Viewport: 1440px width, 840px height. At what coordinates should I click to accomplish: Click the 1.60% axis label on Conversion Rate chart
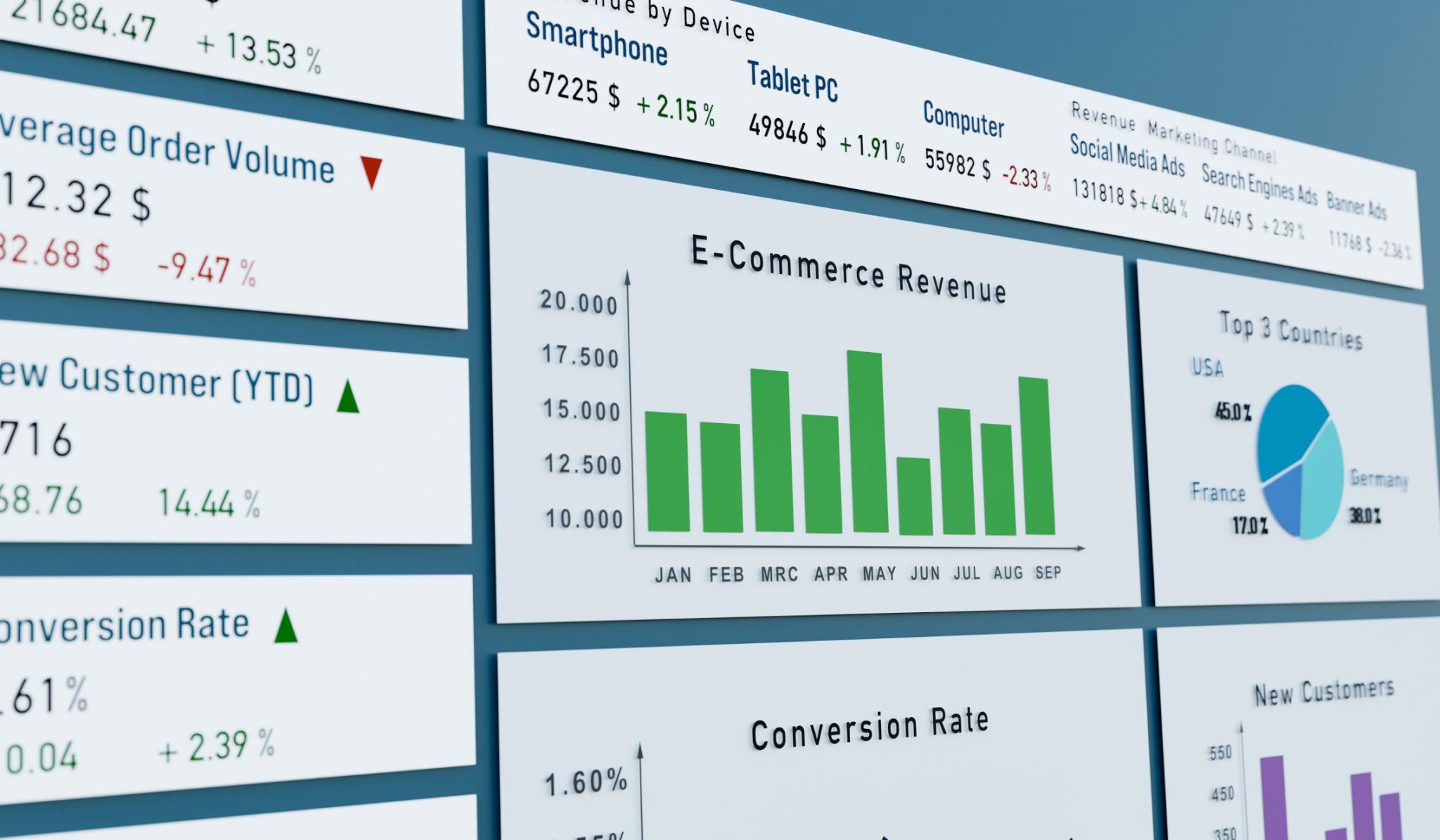click(x=586, y=782)
